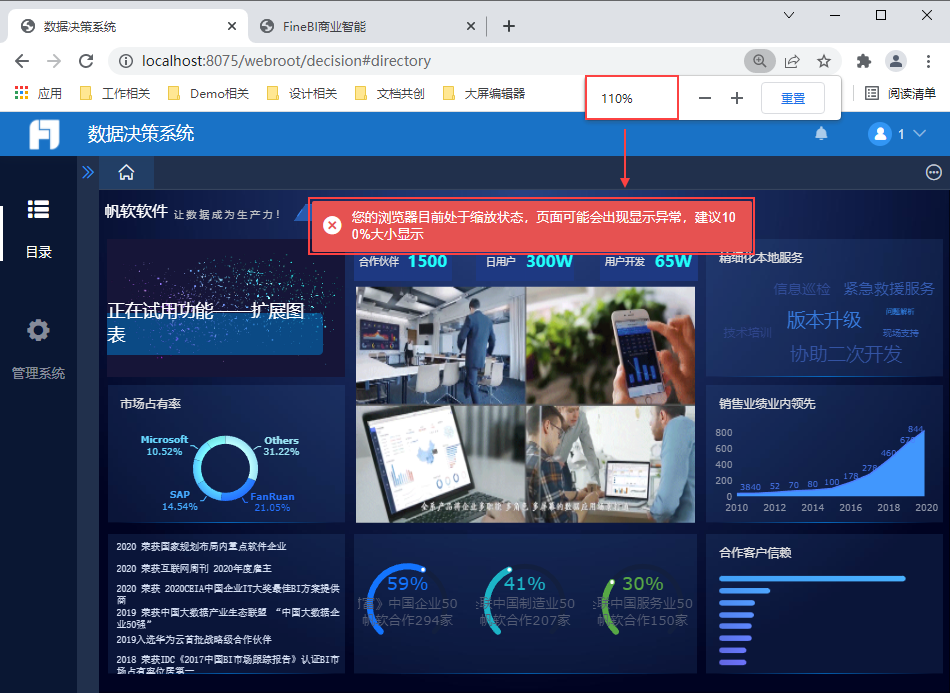Open the more options circle icon
This screenshot has height=693, width=950.
934,173
